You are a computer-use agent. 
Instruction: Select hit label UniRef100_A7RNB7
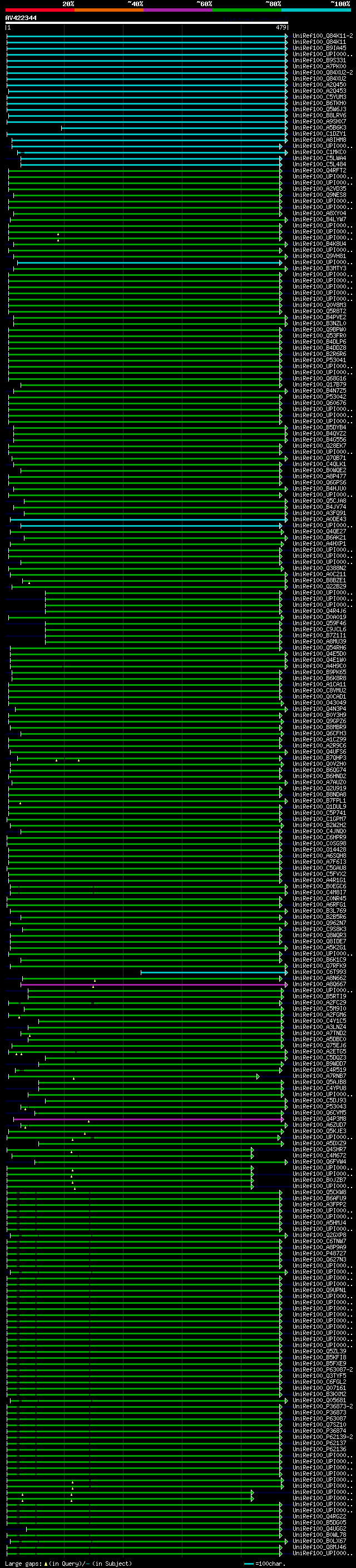click(x=319, y=1076)
